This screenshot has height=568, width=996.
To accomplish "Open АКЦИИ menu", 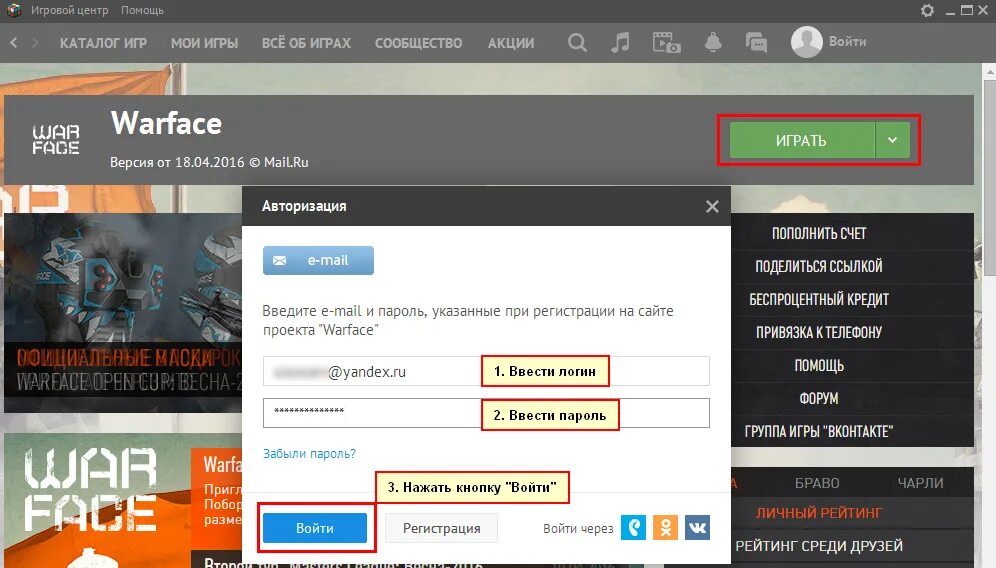I will coord(511,43).
